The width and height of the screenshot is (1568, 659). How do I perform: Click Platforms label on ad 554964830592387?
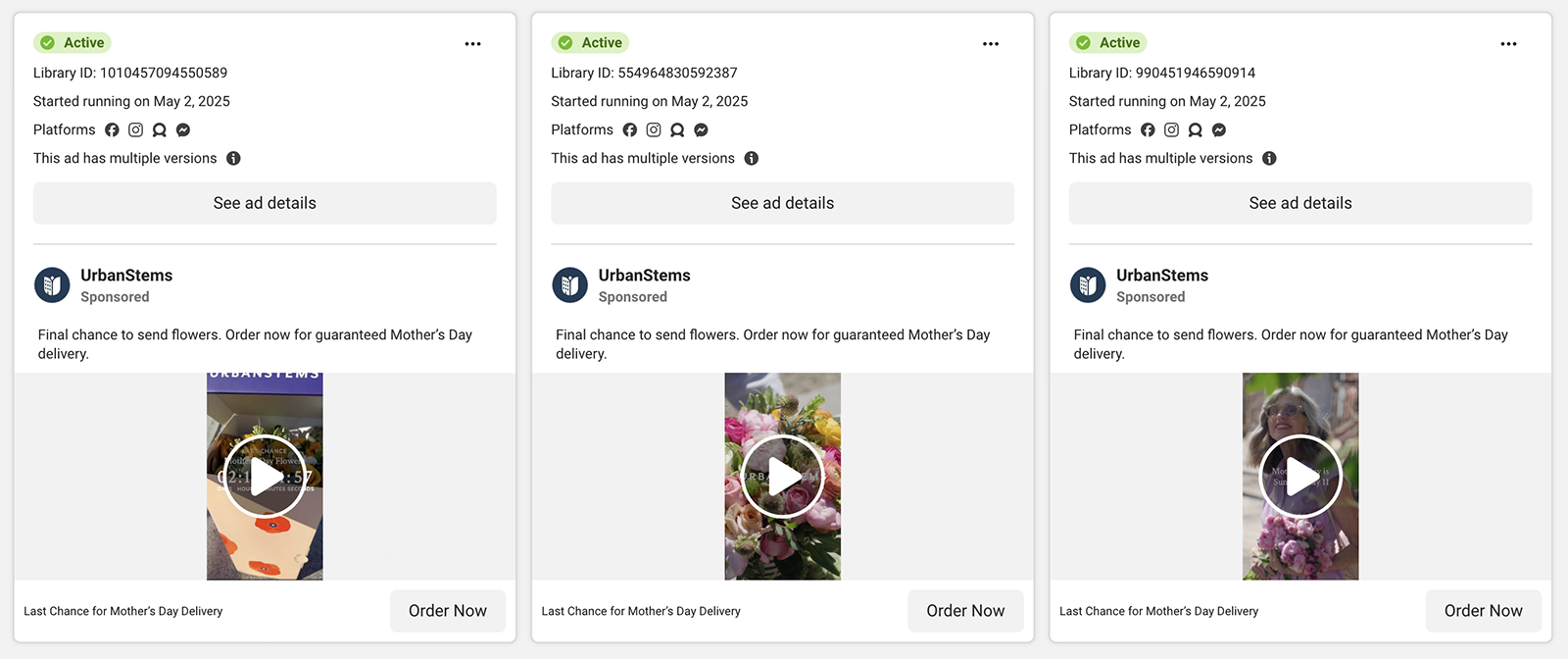coord(582,129)
